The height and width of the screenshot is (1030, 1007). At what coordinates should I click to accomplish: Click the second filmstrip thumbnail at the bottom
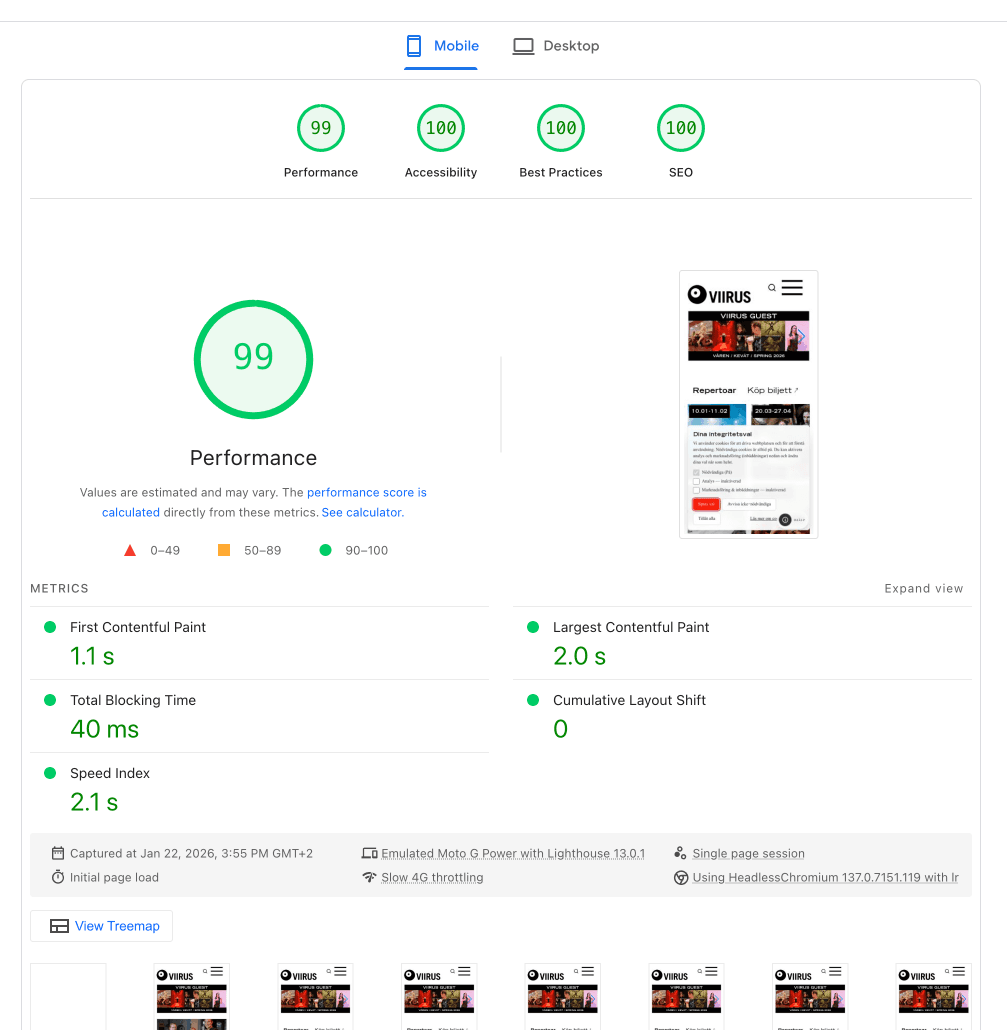coord(191,996)
